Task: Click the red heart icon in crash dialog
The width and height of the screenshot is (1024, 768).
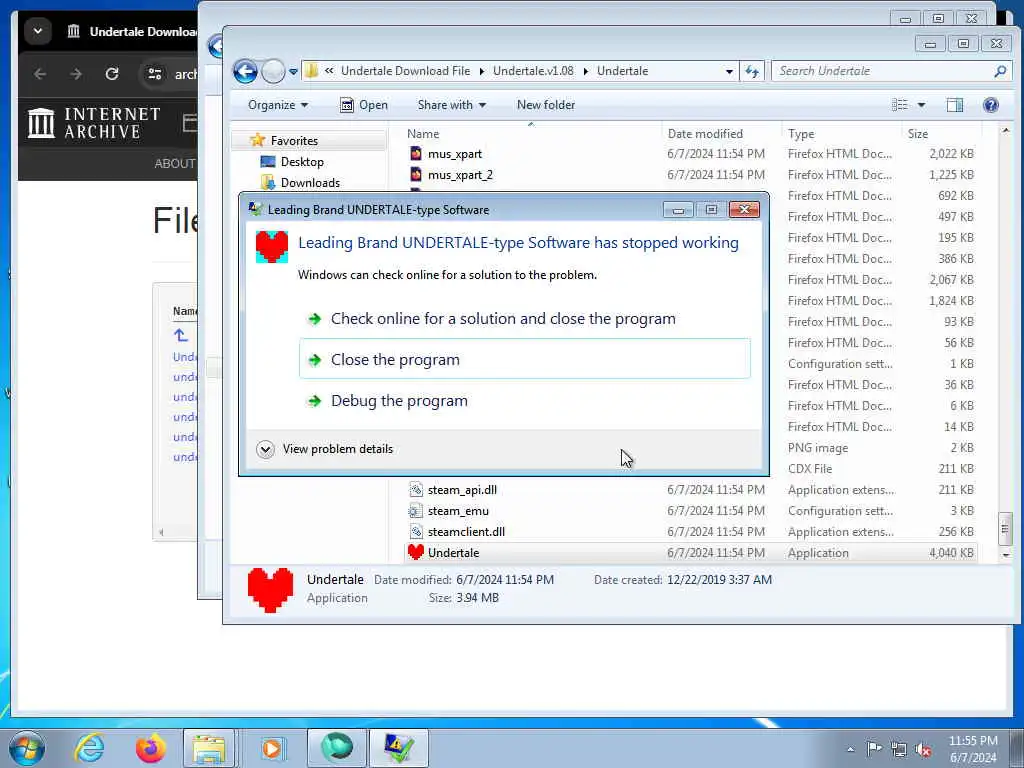Action: coord(272,247)
